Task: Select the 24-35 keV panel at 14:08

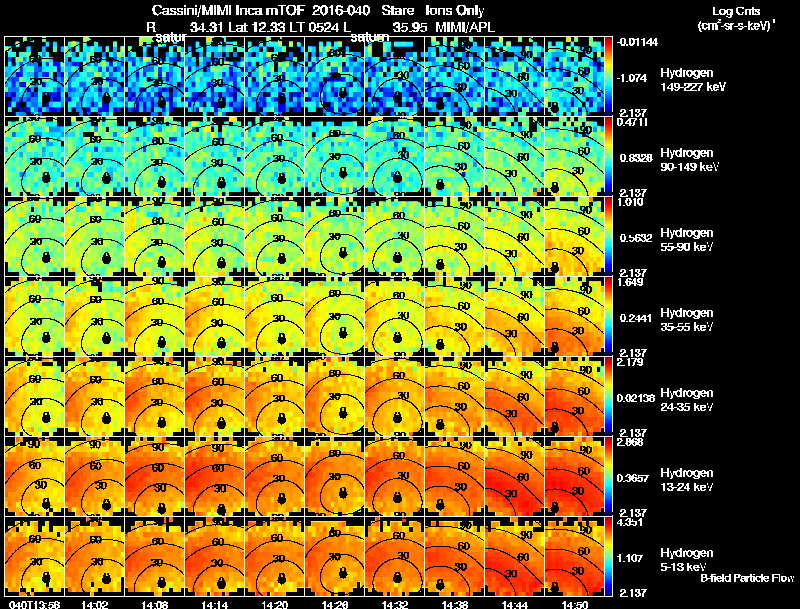Action: pos(155,396)
